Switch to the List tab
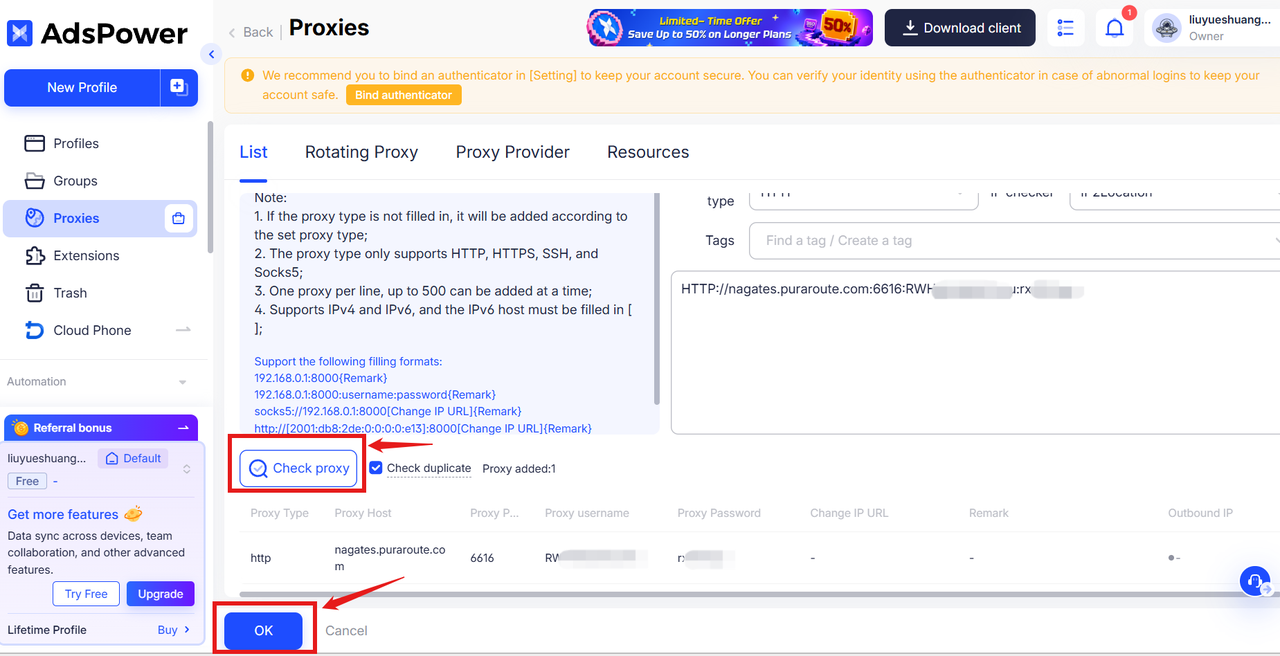 [253, 152]
